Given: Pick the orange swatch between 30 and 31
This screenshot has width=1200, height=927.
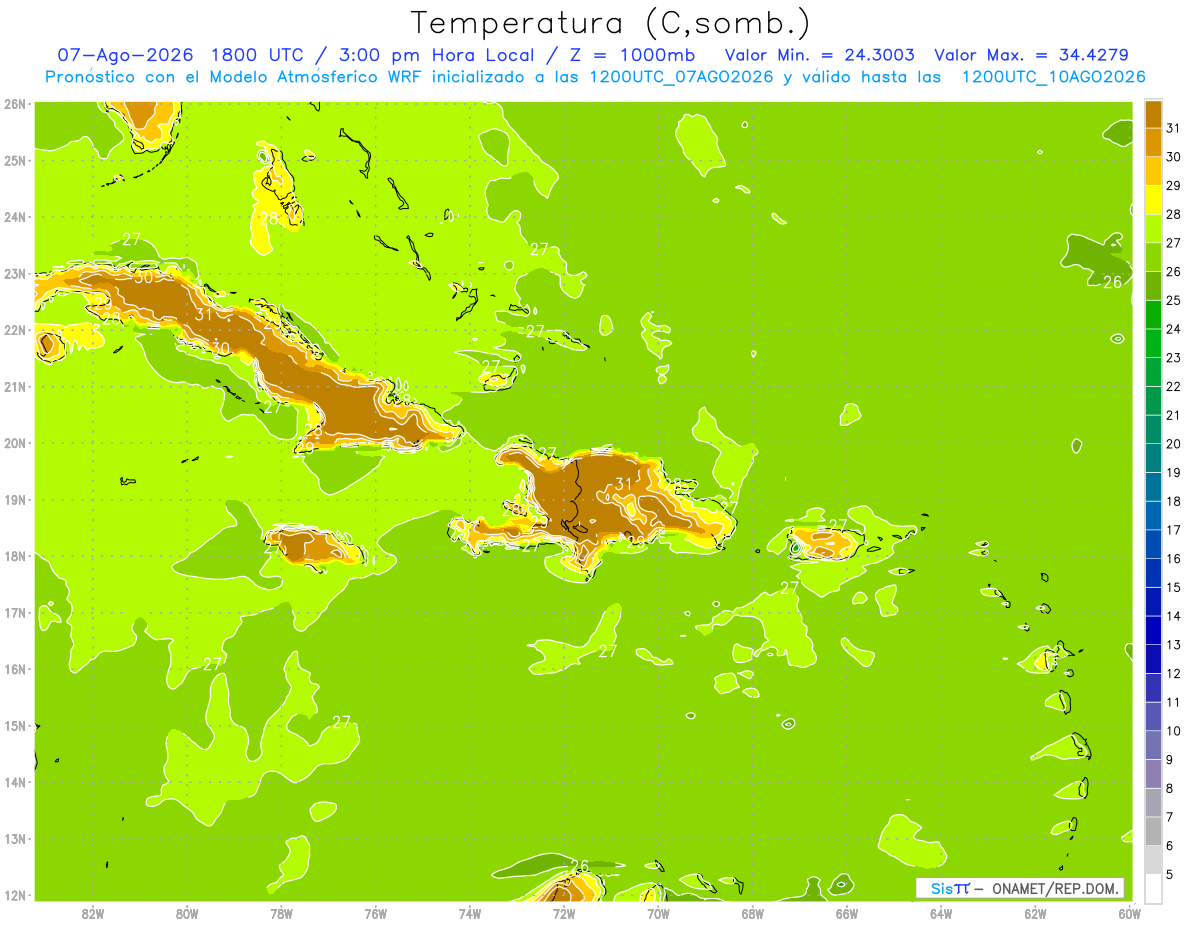Looking at the screenshot, I should 1153,143.
